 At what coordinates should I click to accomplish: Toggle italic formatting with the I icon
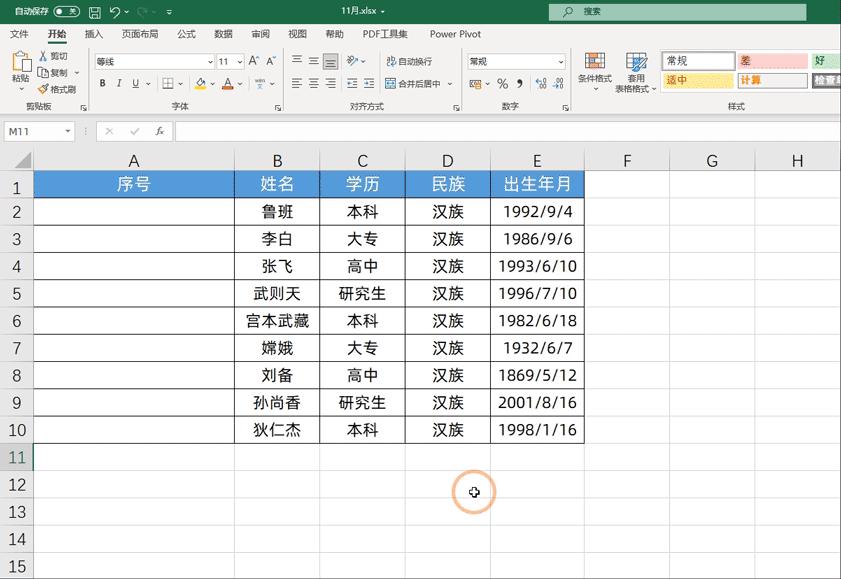pyautogui.click(x=118, y=83)
